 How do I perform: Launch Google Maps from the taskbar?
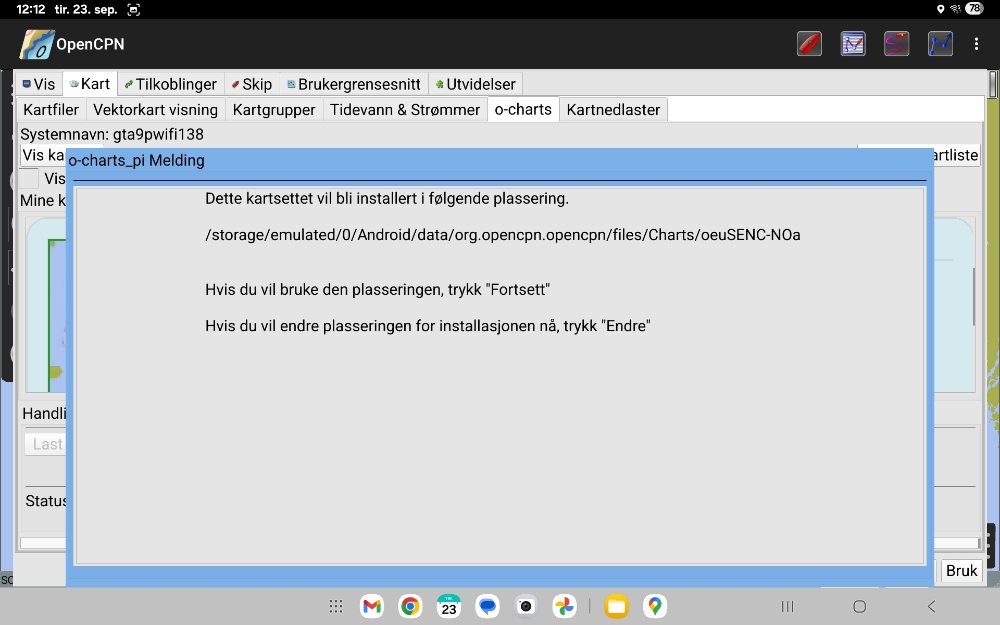655,606
